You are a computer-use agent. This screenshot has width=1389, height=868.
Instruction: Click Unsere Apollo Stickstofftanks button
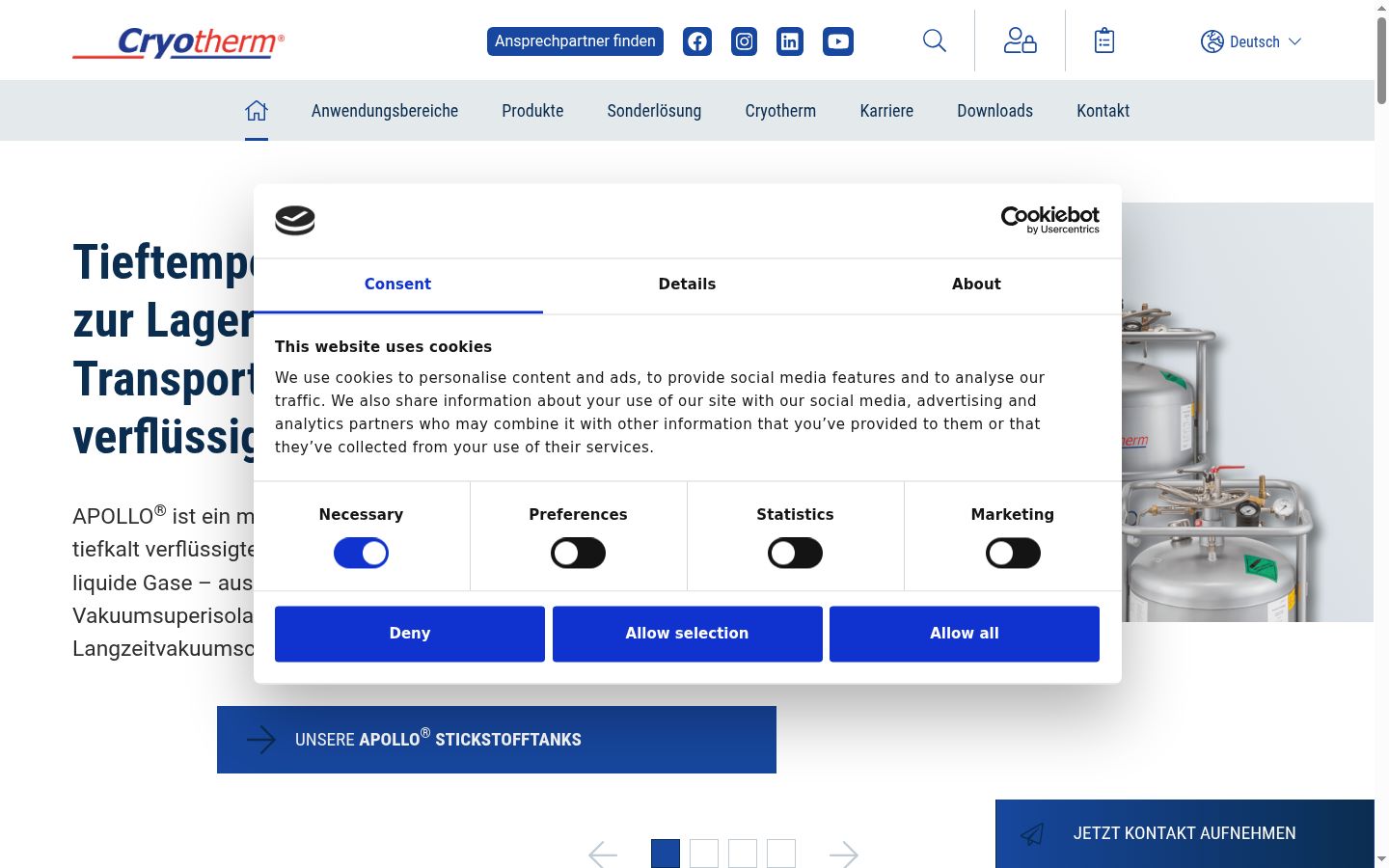point(497,740)
